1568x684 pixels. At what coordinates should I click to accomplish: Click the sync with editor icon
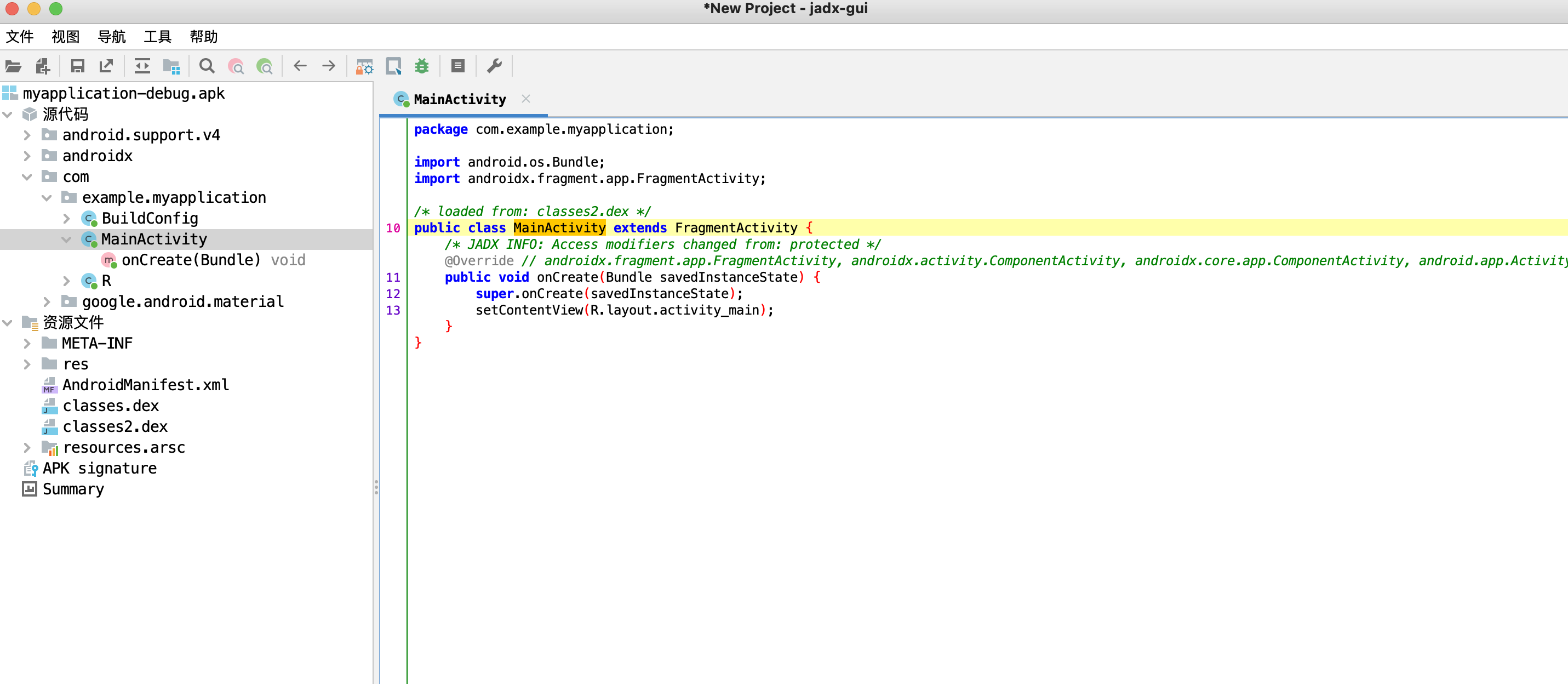pos(142,66)
